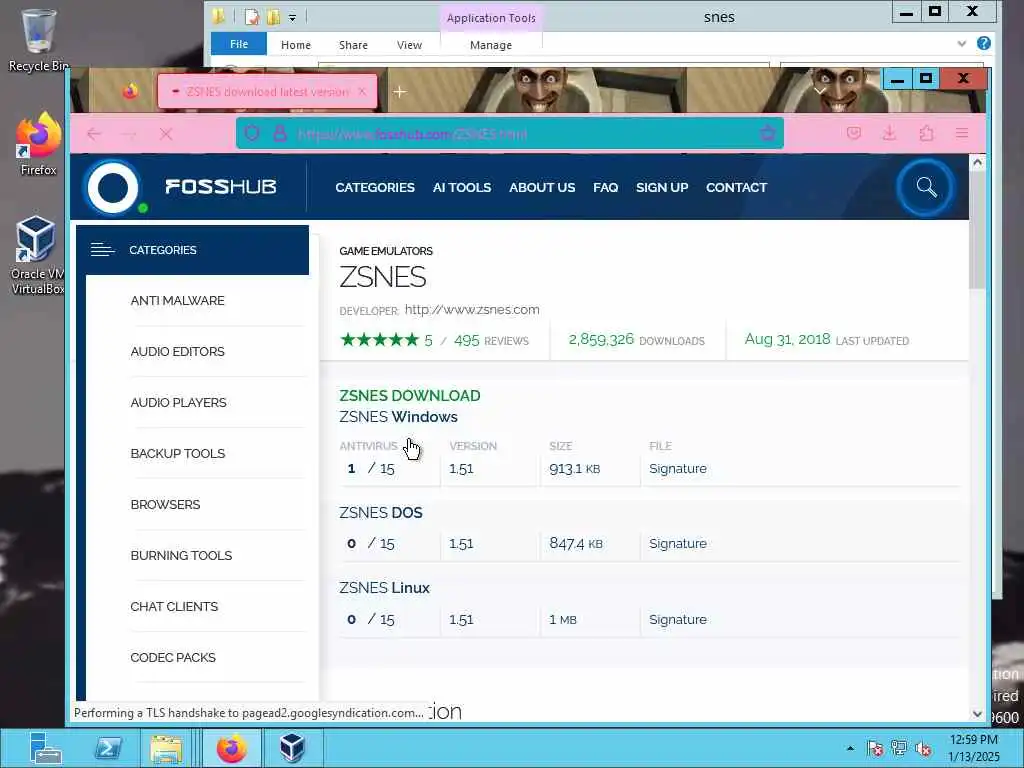Open AI TOOLS in the FossHub menu

coord(462,187)
